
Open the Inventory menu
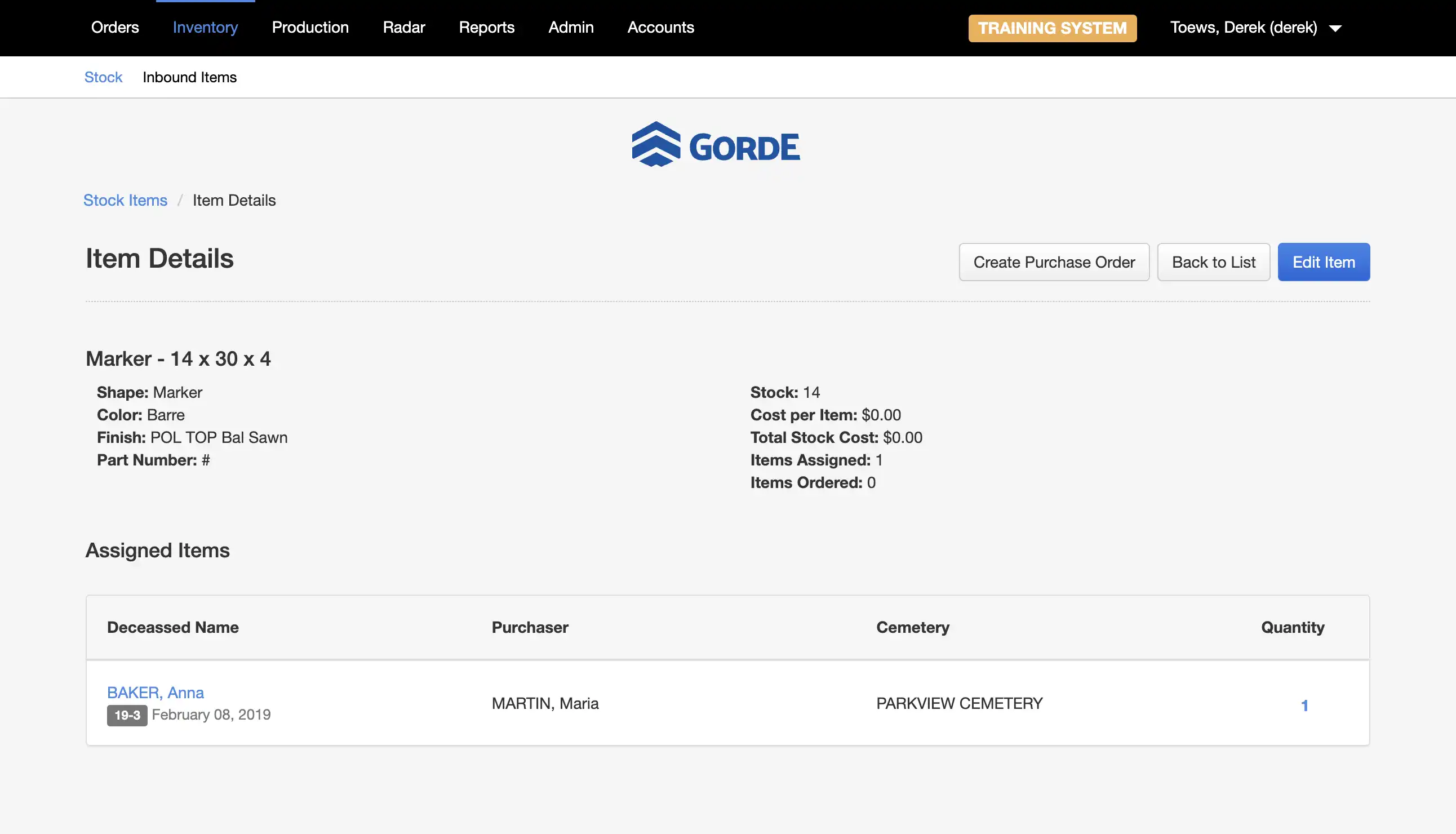click(205, 28)
